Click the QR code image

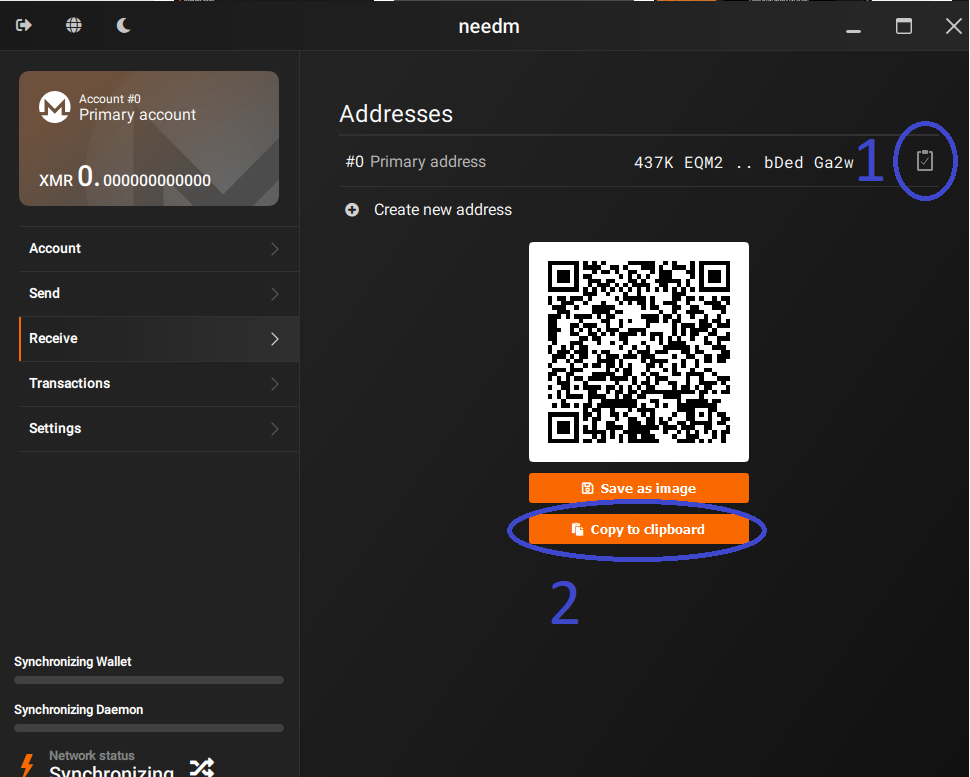[638, 351]
